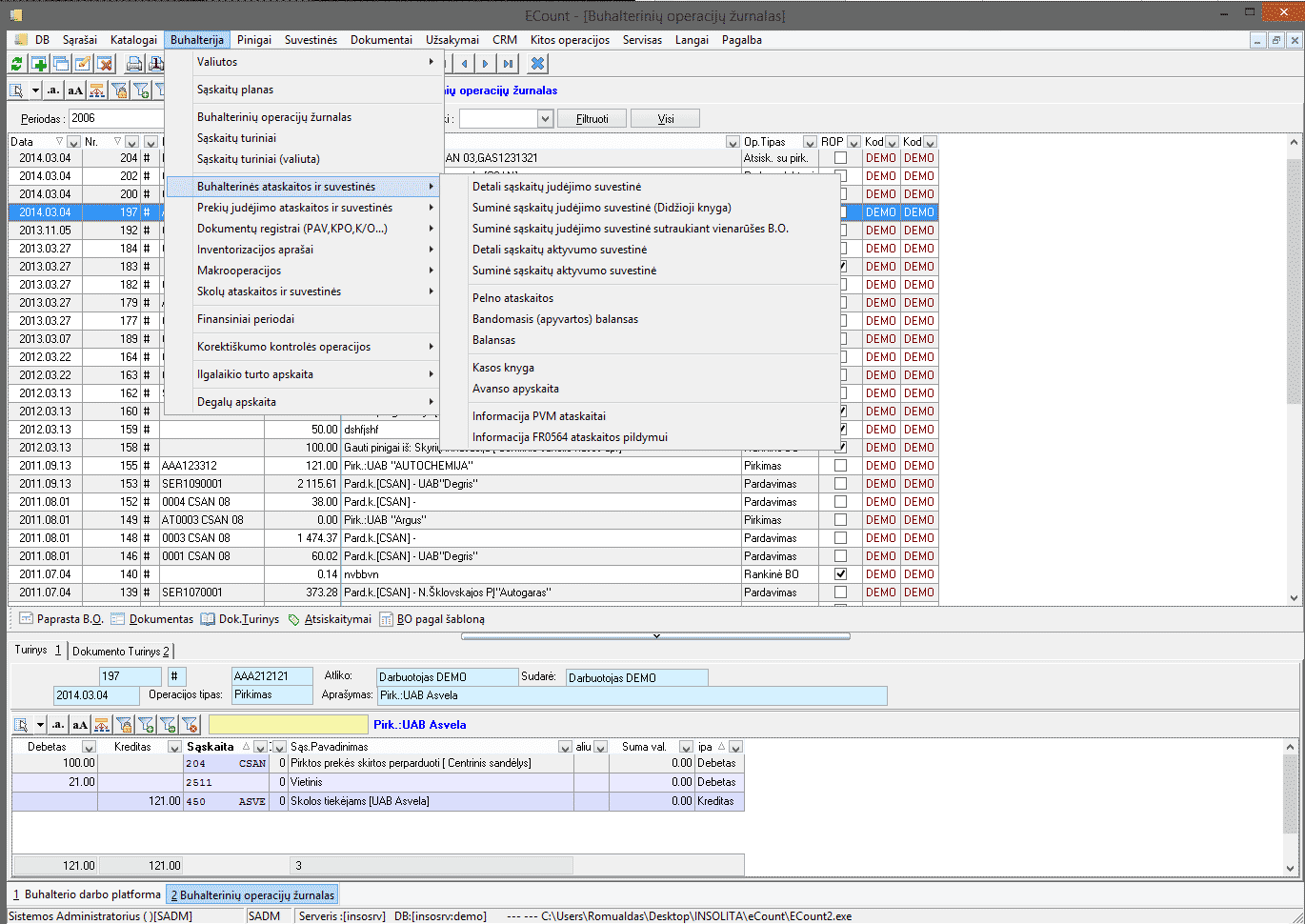The width and height of the screenshot is (1305, 924).
Task: Click the remove filter icon in the lower grid toolbar
Action: coord(190,725)
